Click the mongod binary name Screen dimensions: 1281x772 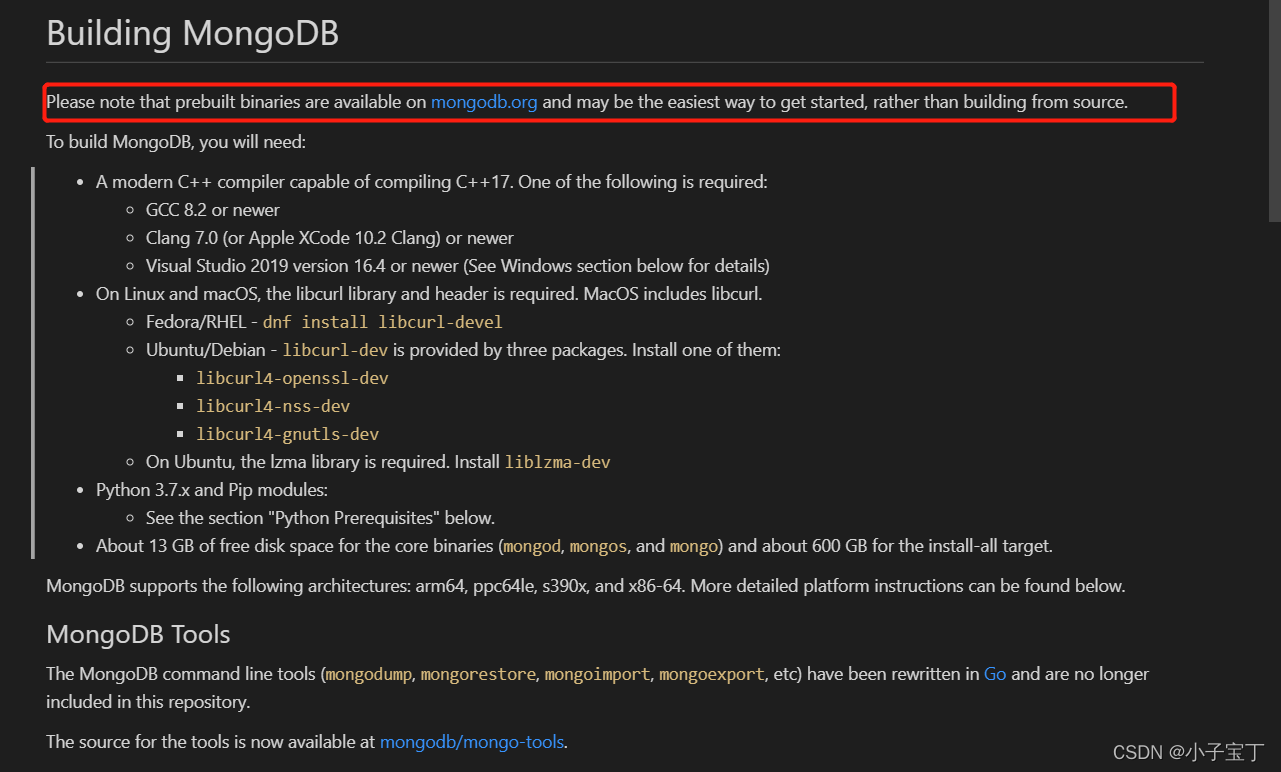pos(530,546)
